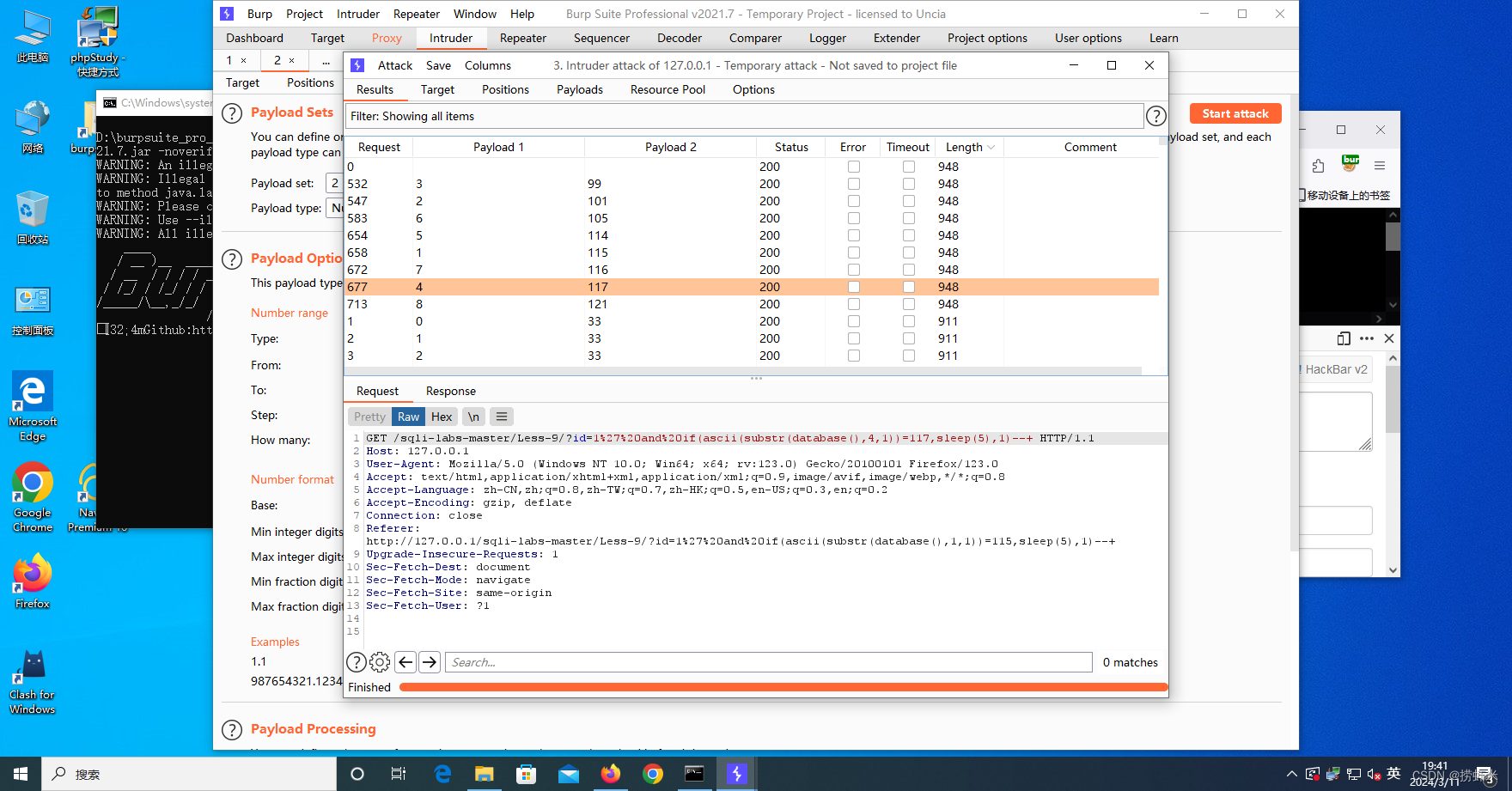Toggle Timeout checkbox for request 547
1512x791 pixels.
point(909,201)
